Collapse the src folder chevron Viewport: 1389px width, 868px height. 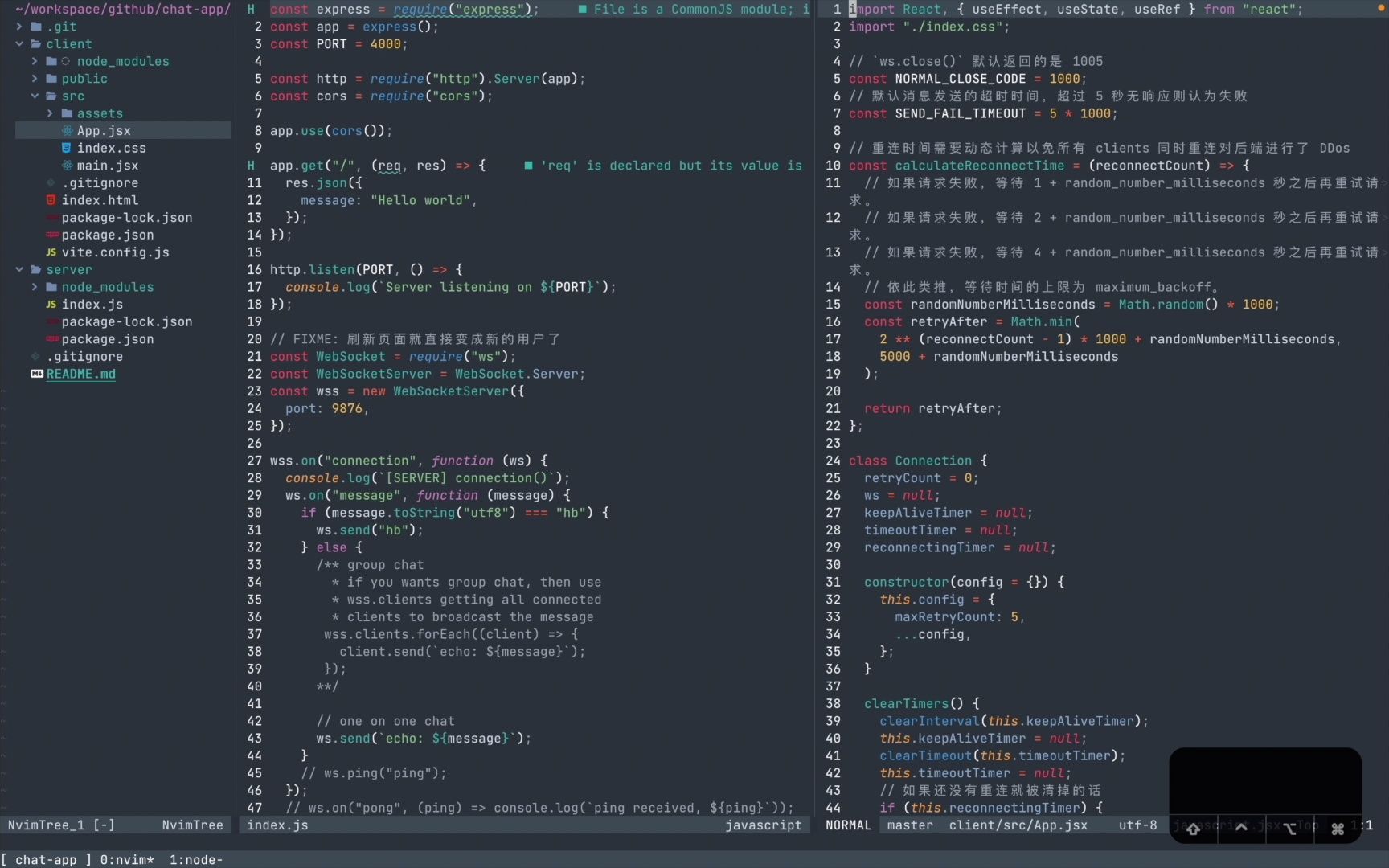coord(35,96)
